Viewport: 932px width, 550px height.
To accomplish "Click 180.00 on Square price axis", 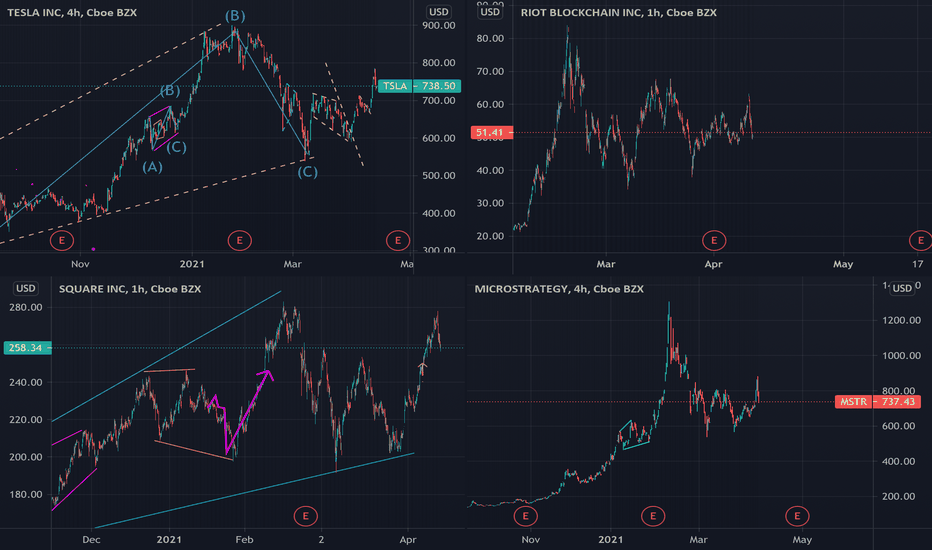I will point(26,495).
